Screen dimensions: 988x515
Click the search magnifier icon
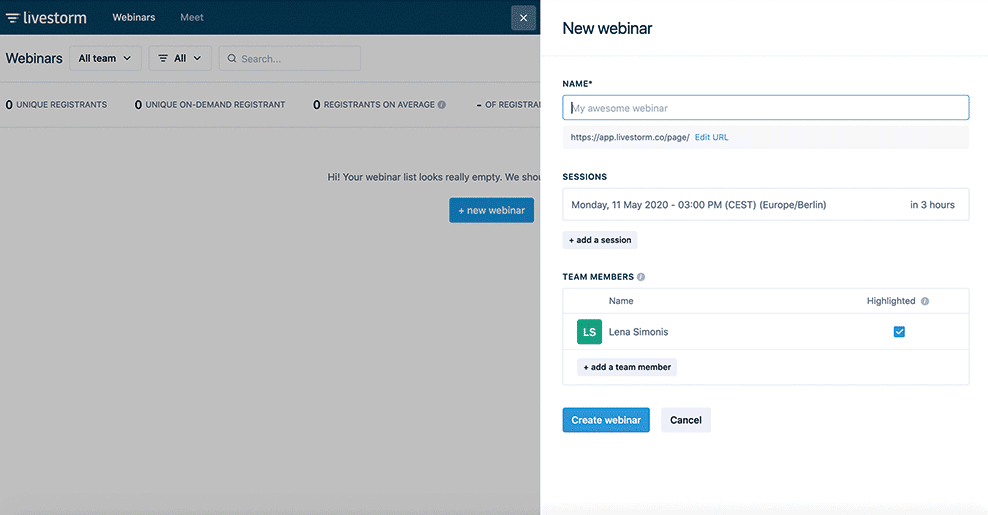pyautogui.click(x=232, y=59)
